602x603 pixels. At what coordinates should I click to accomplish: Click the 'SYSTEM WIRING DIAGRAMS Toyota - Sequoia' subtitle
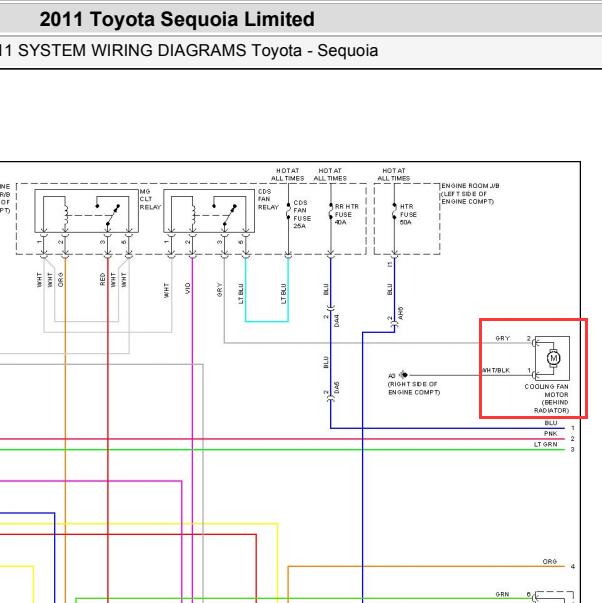198,51
